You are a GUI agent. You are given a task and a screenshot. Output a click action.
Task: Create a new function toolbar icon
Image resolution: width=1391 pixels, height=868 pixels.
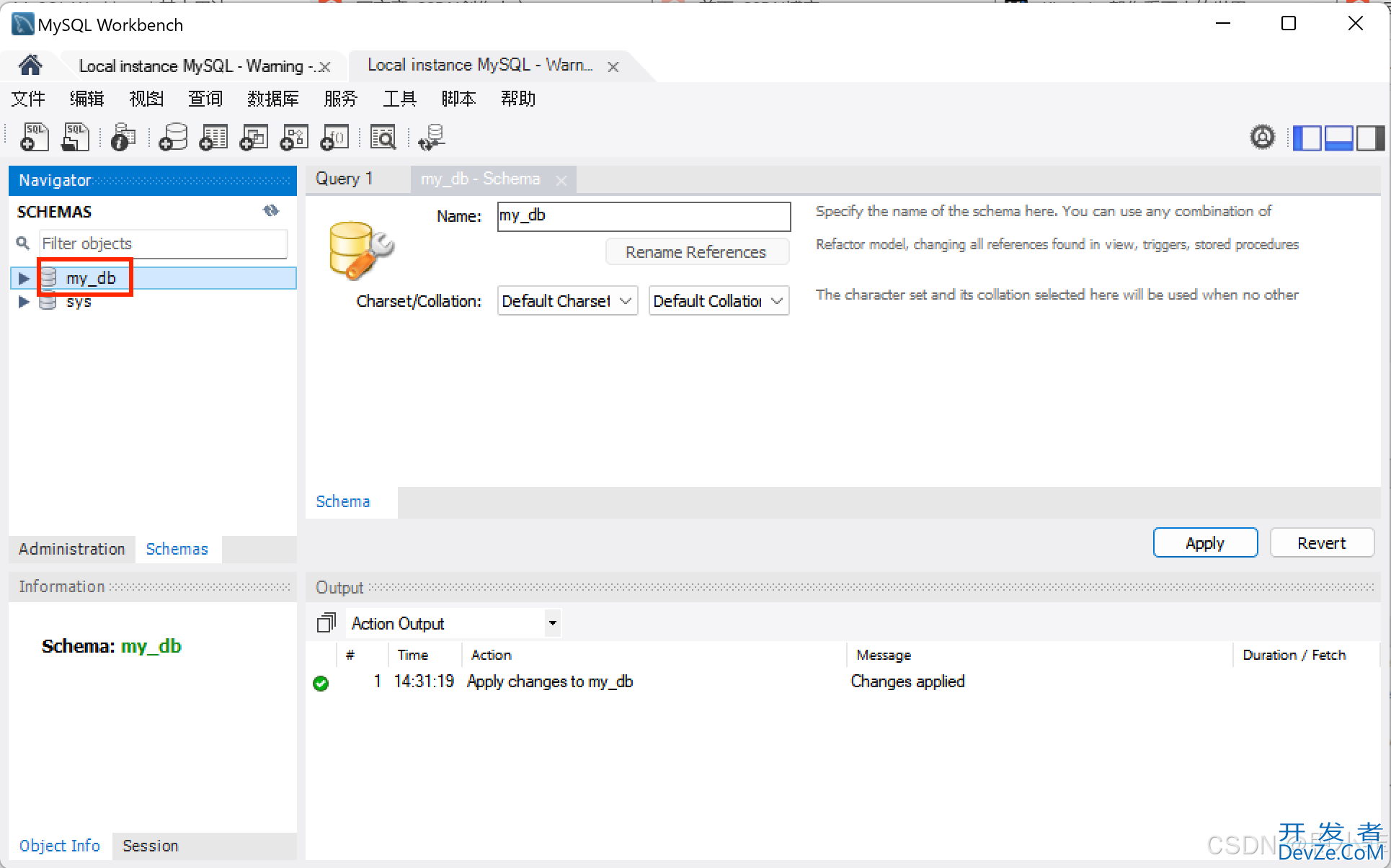pyautogui.click(x=334, y=137)
